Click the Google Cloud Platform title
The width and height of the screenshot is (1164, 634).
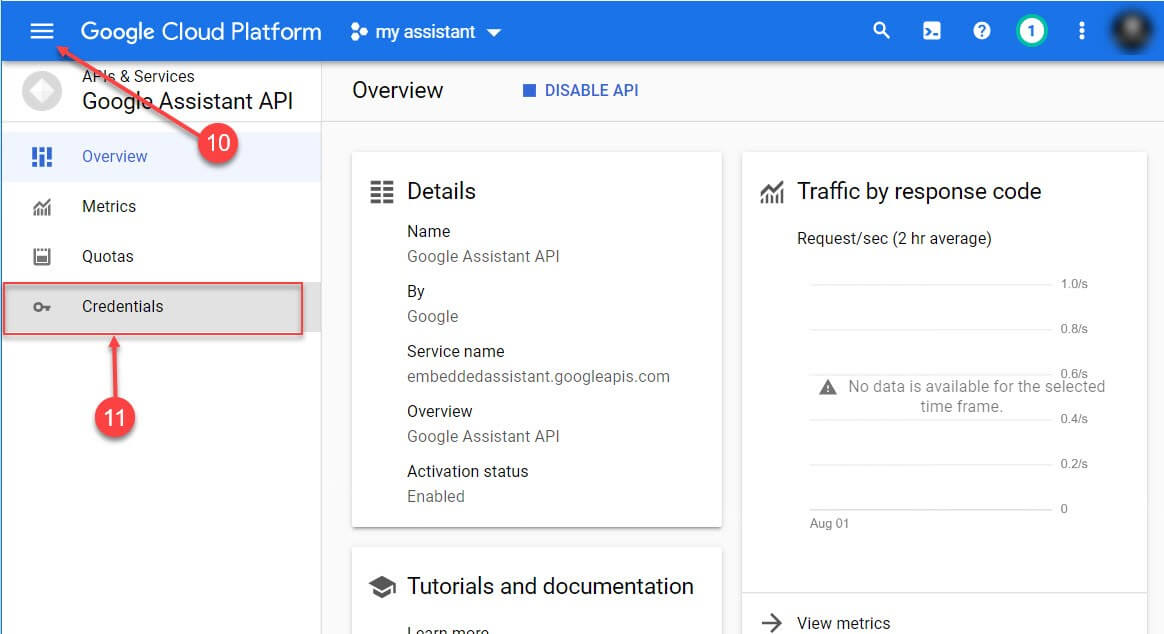coord(201,31)
